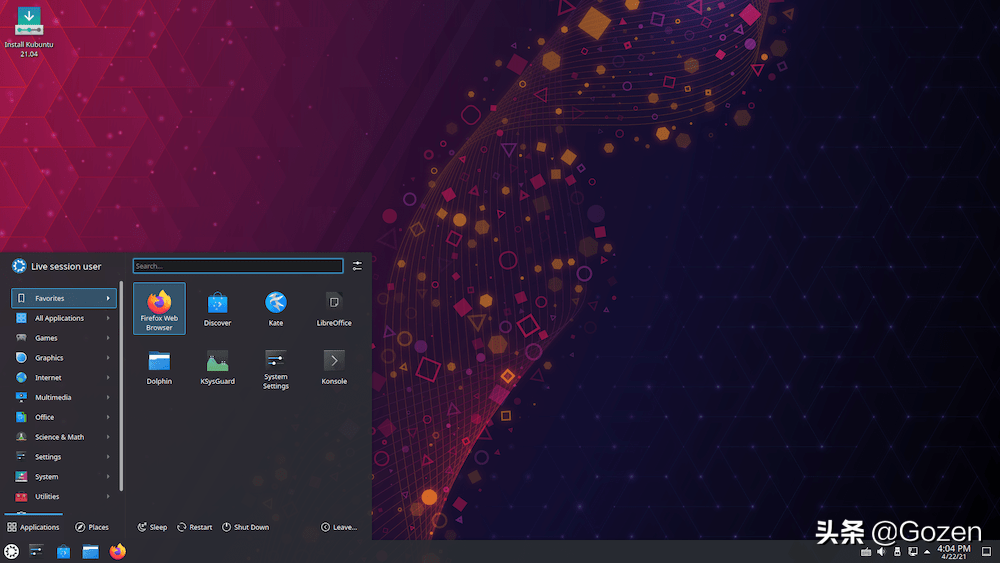
Task: Open the keyboard tray icon
Action: pos(865,552)
